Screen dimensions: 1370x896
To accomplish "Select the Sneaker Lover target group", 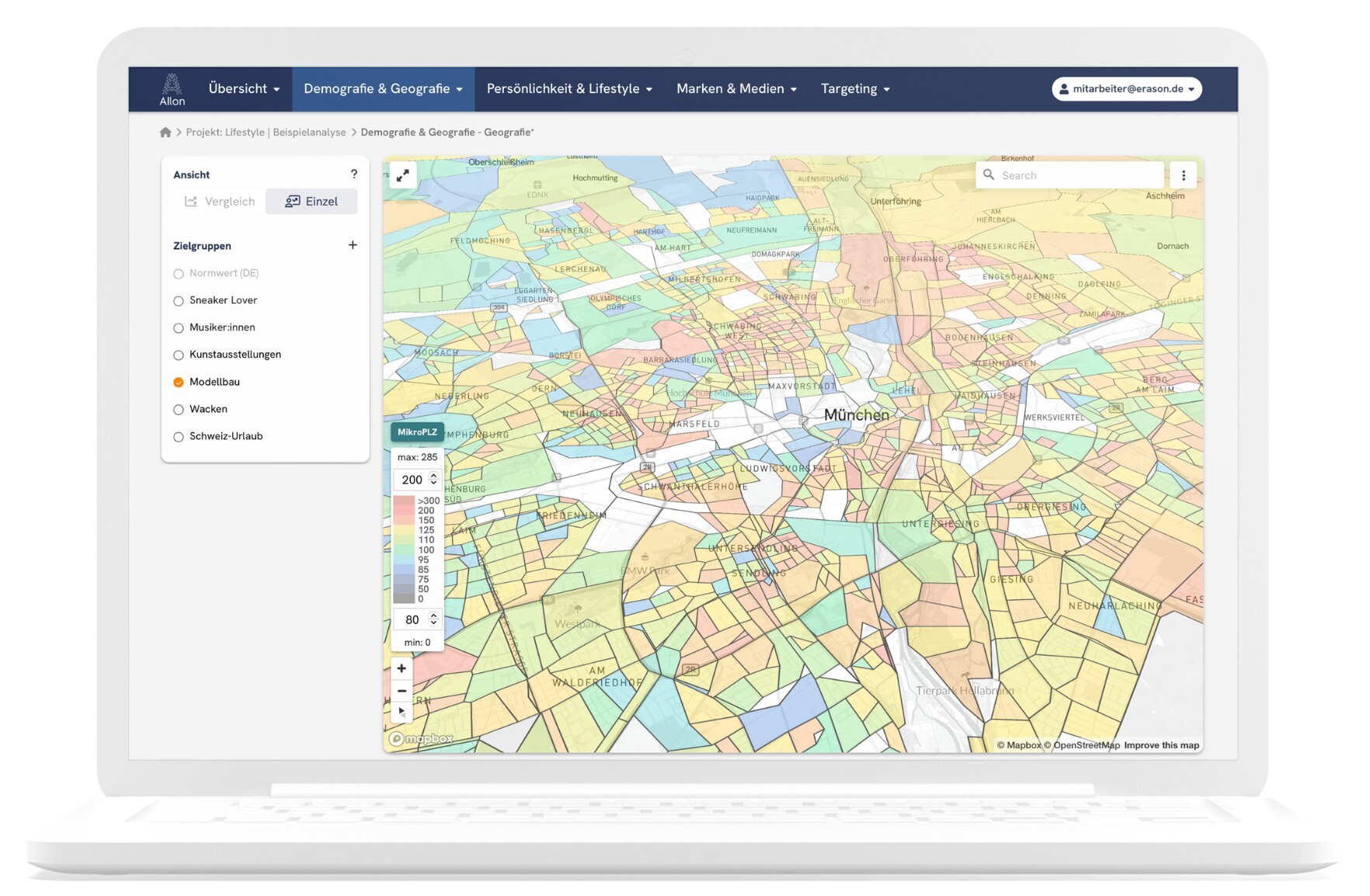I will (x=179, y=301).
